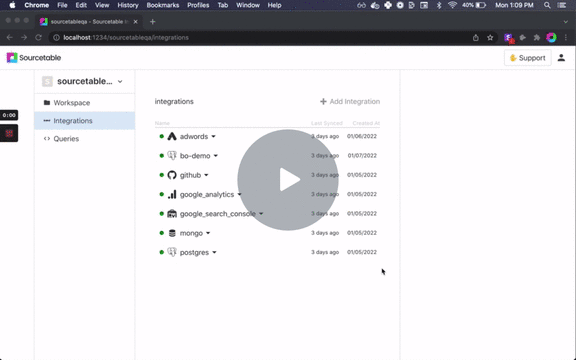This screenshot has height=360, width=576.
Task: Click the Workspace folder icon
Action: (47, 102)
